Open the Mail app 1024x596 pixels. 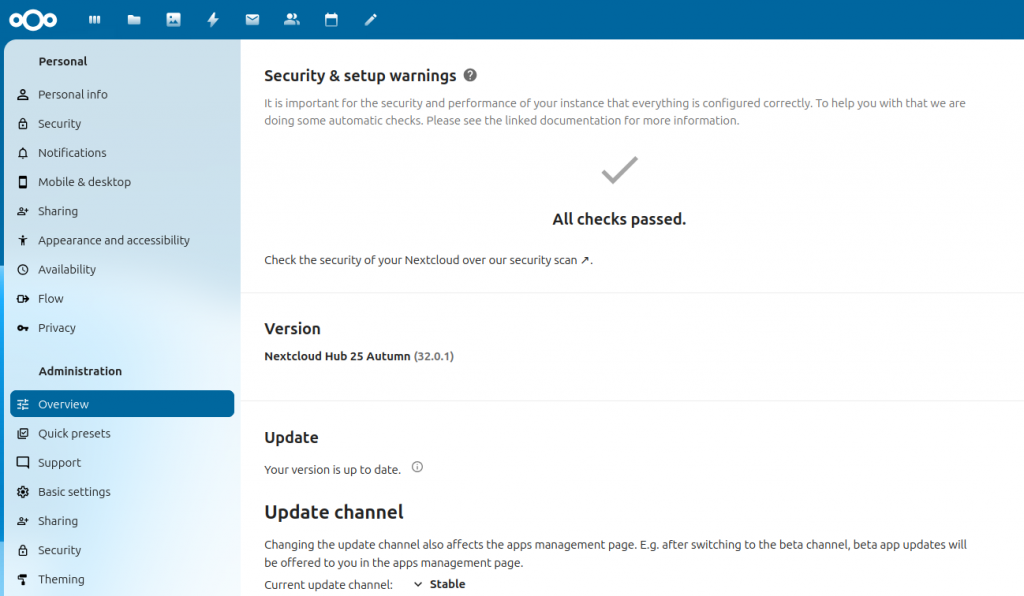(252, 18)
